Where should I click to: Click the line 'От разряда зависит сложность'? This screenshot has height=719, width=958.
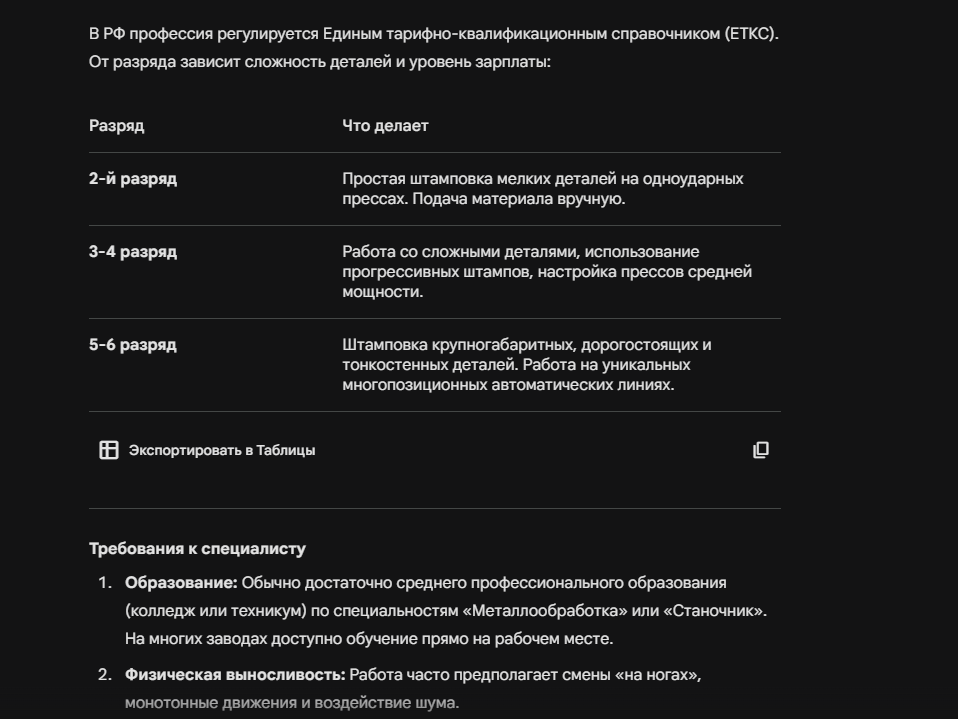pos(320,62)
